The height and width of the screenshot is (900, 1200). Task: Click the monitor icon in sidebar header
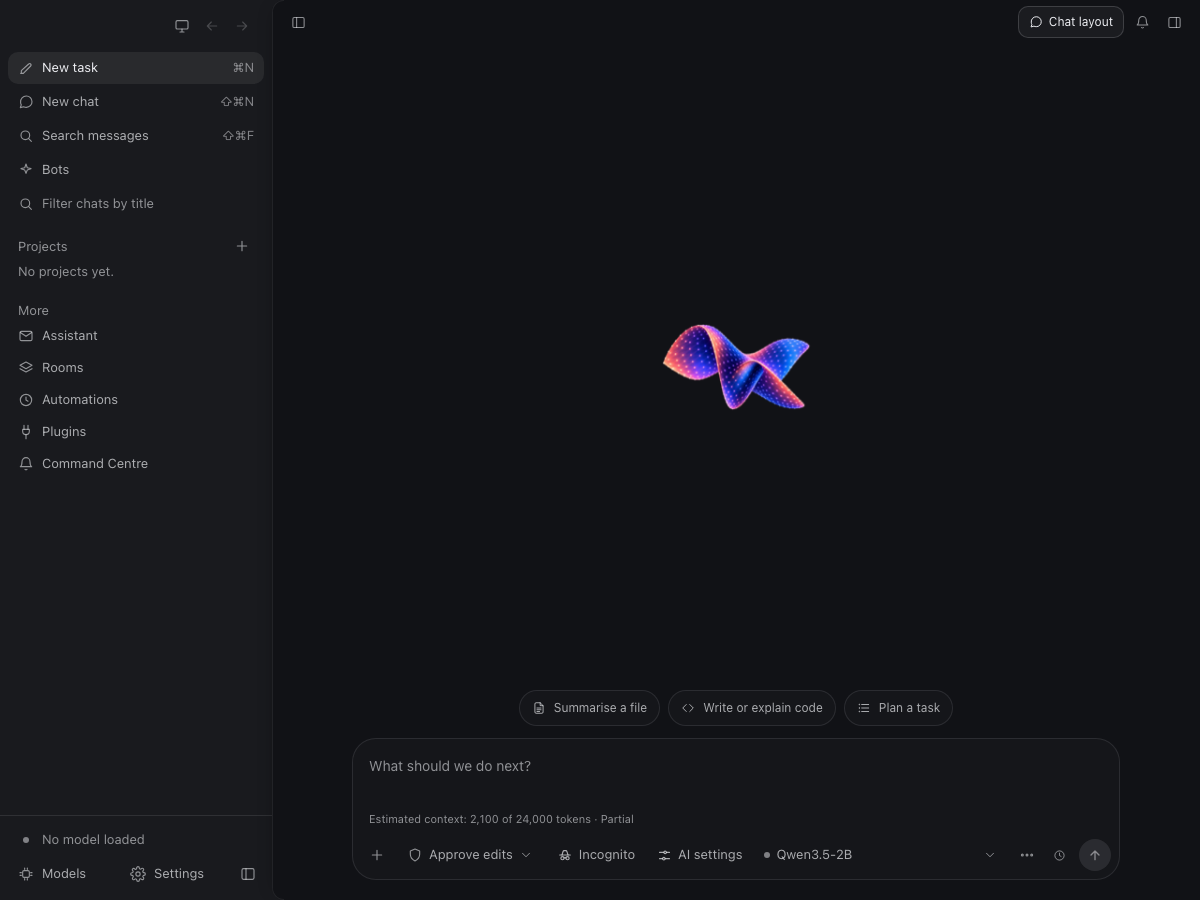click(182, 26)
